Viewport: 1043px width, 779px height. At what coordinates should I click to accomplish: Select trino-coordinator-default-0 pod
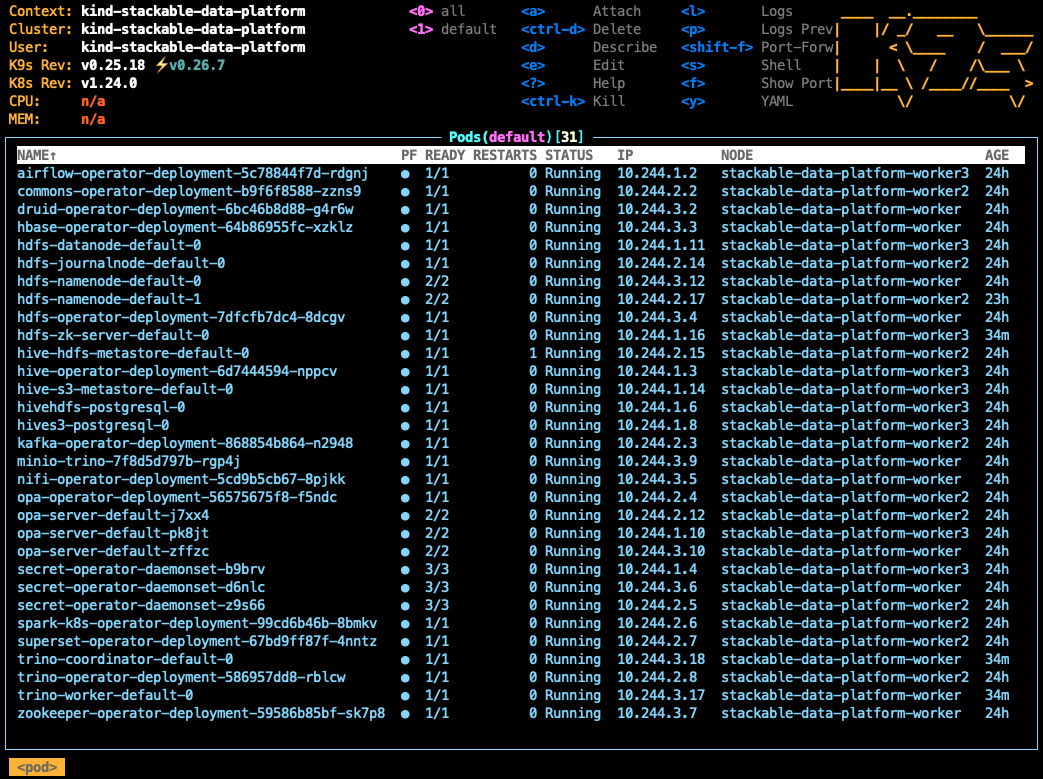click(520, 658)
